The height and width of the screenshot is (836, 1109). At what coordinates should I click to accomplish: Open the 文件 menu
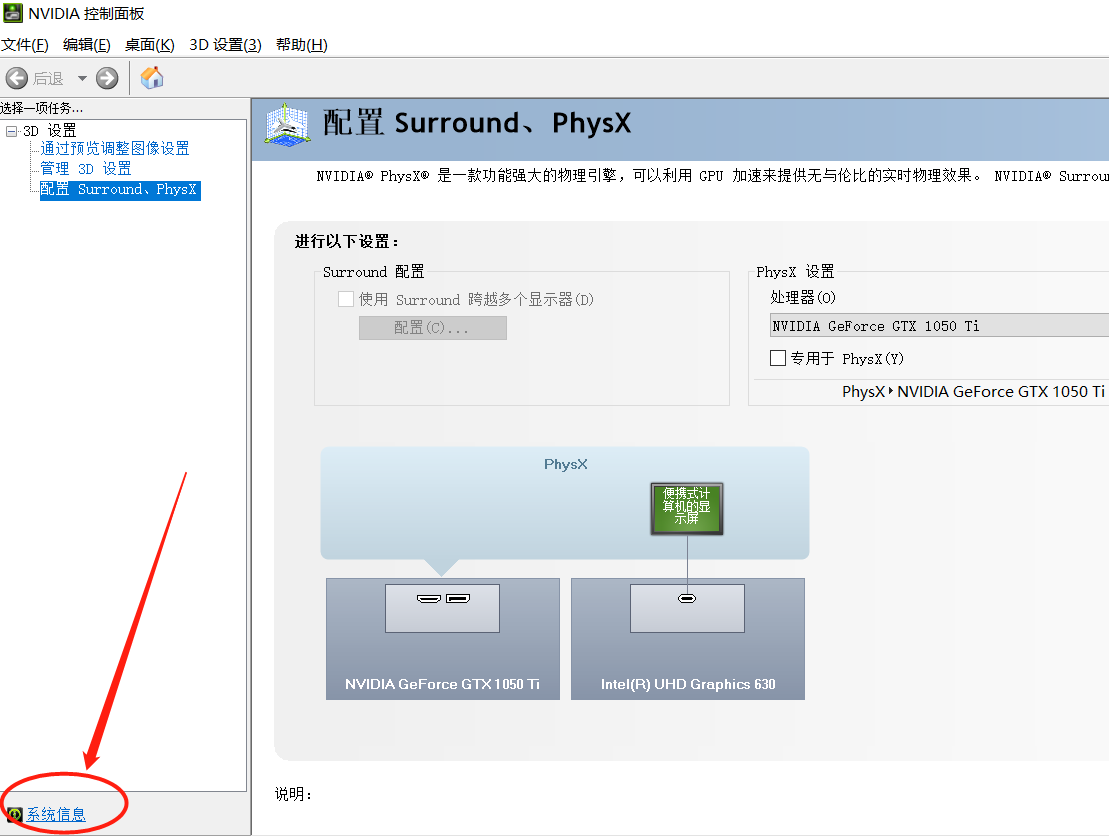(x=25, y=45)
